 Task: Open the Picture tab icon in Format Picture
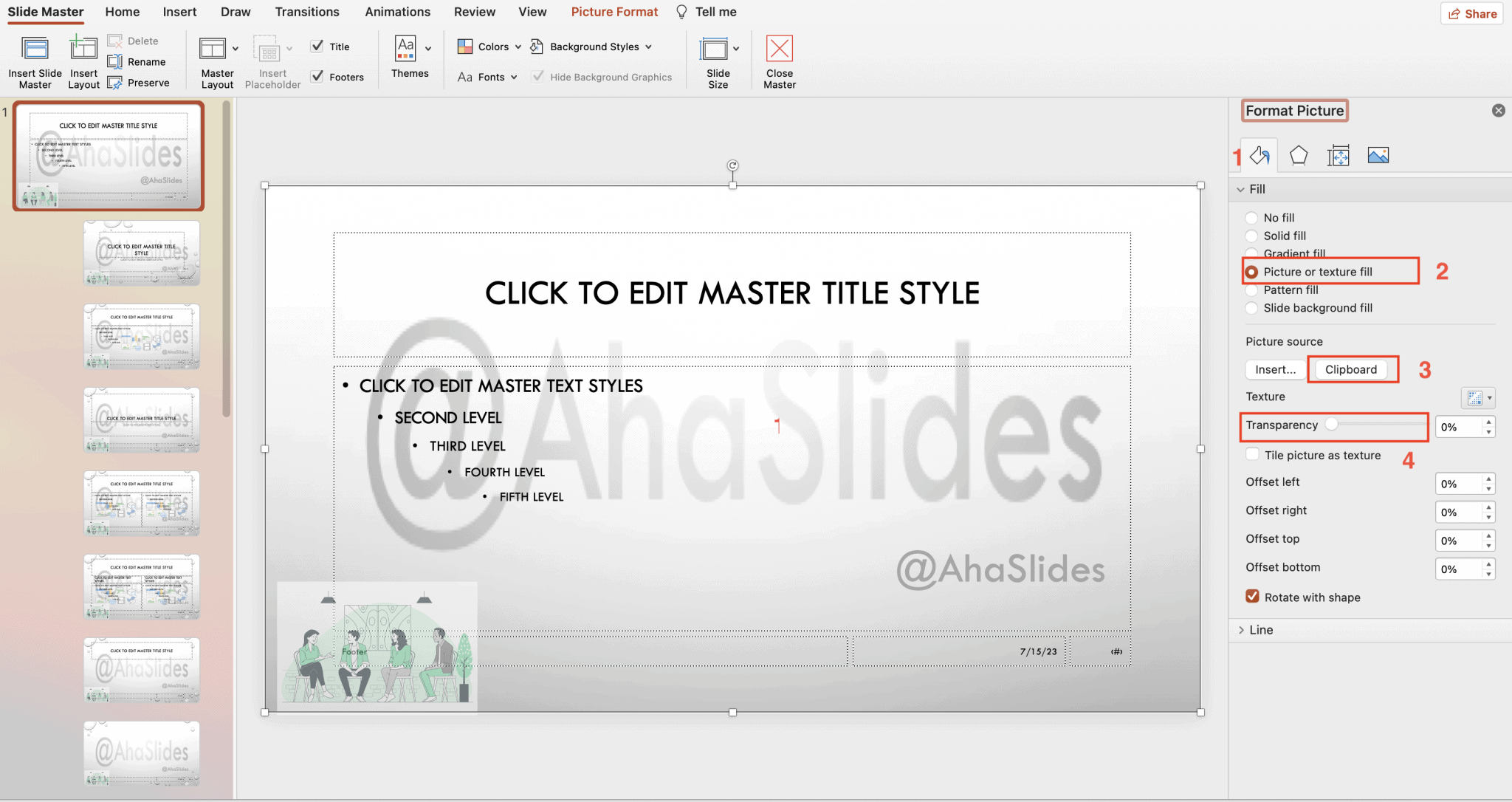click(1379, 155)
